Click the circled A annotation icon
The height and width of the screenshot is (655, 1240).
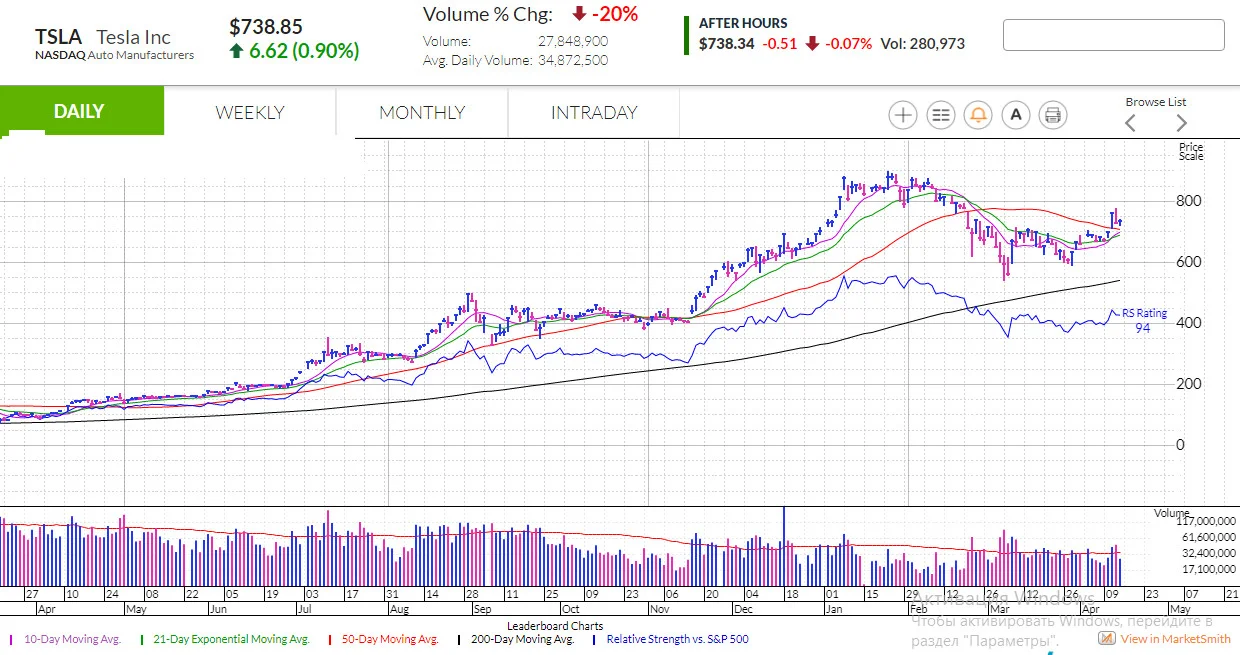pyautogui.click(x=1016, y=115)
